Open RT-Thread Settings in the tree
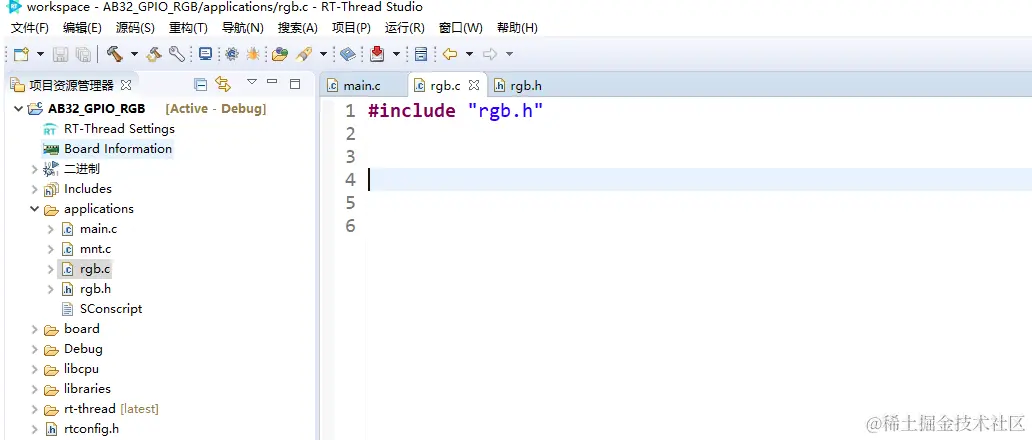Screen dimensions: 1032x440 (119, 129)
